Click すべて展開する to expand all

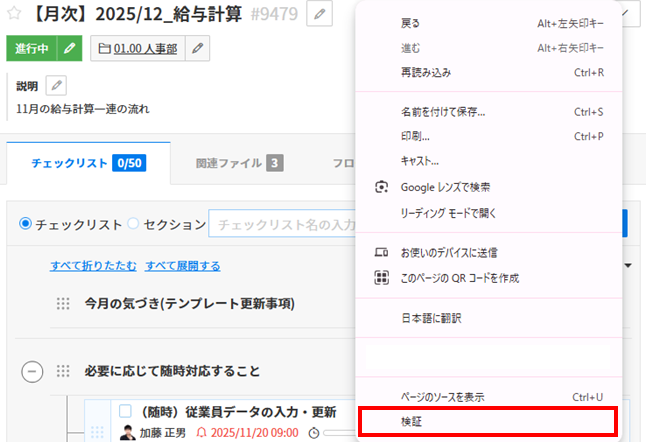pos(182,266)
